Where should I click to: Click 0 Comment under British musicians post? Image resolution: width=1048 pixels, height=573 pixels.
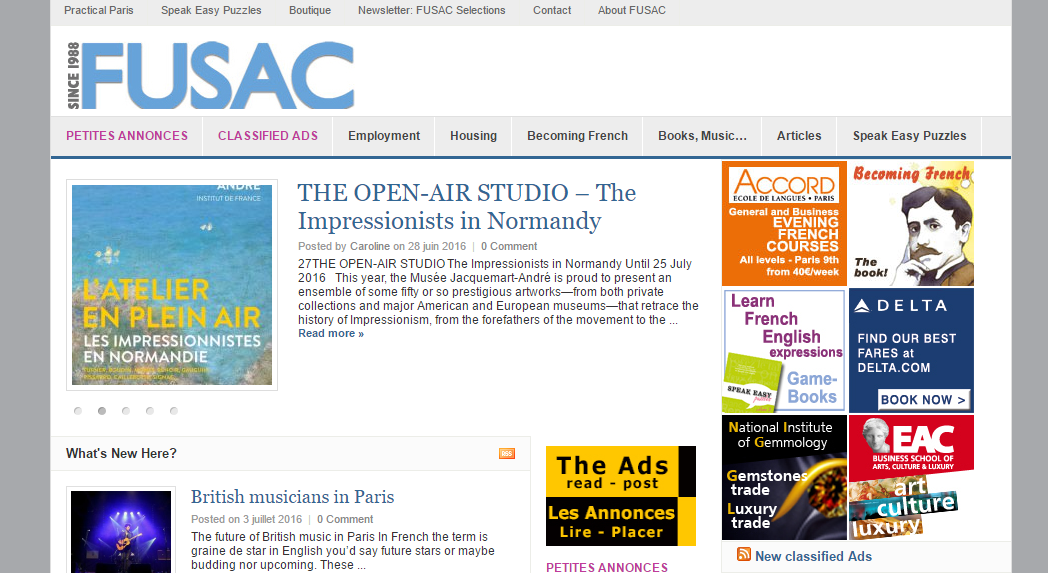tap(345, 519)
